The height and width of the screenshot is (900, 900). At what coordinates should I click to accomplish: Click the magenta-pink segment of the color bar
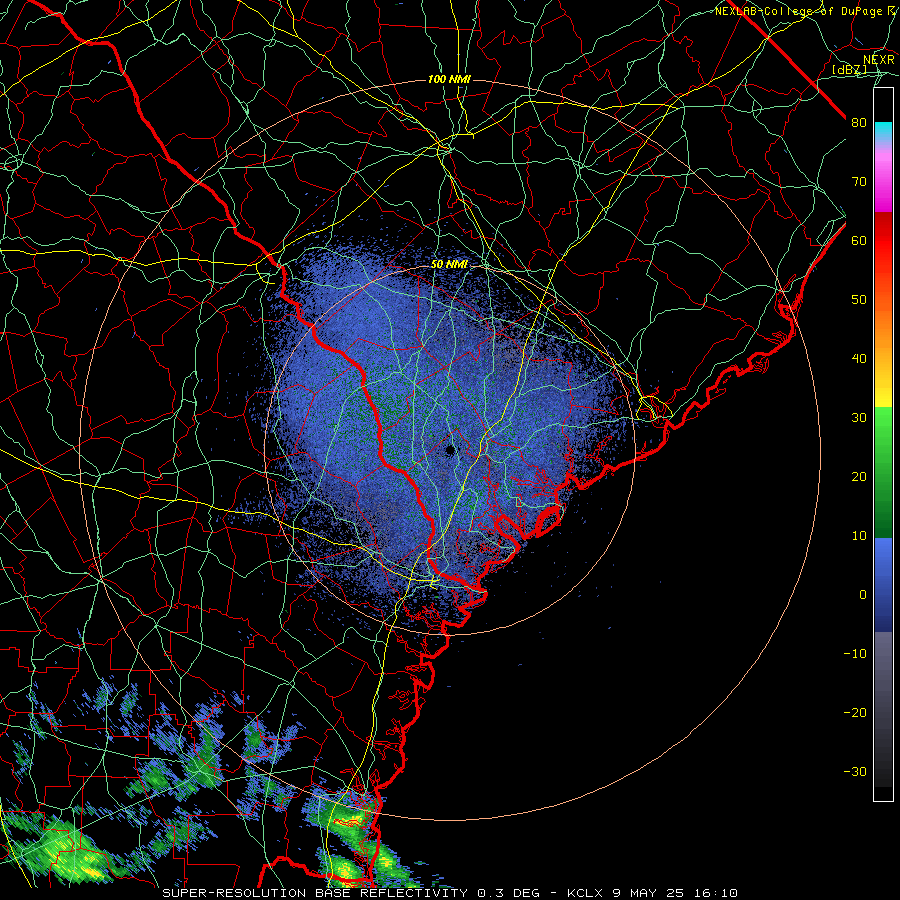tap(883, 178)
